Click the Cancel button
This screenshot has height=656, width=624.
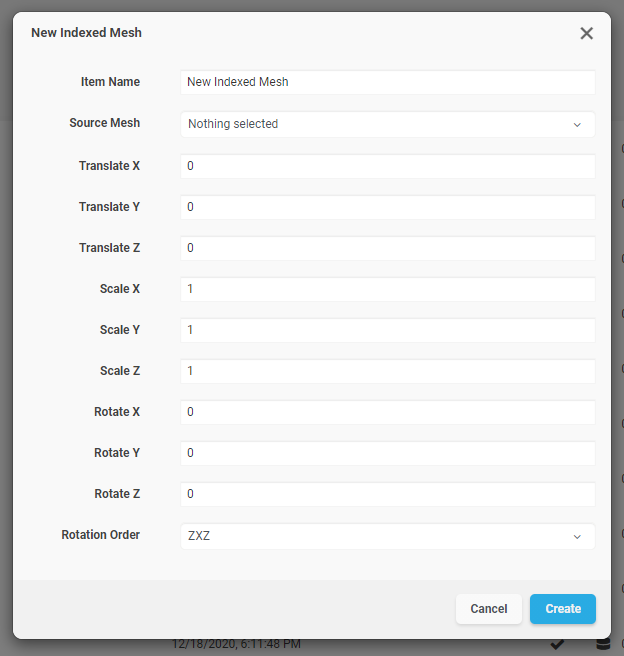pyautogui.click(x=488, y=609)
